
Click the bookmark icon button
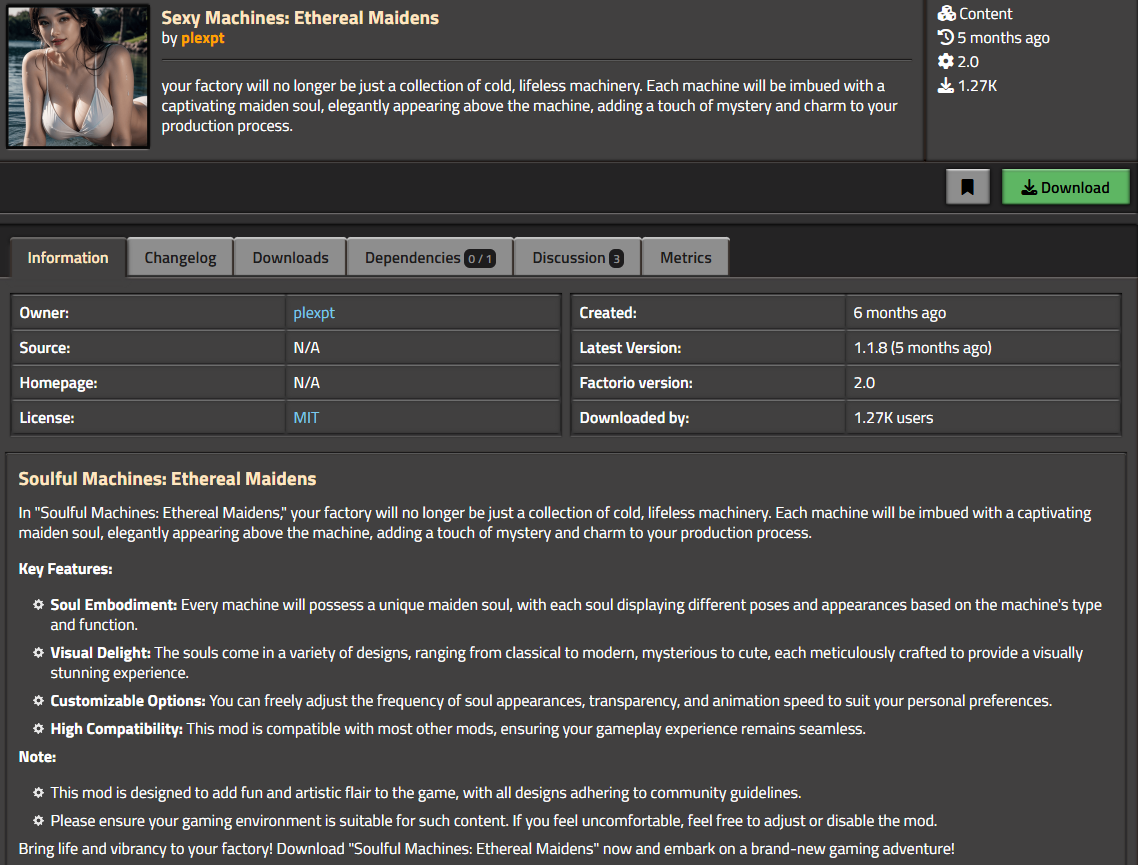pos(967,187)
